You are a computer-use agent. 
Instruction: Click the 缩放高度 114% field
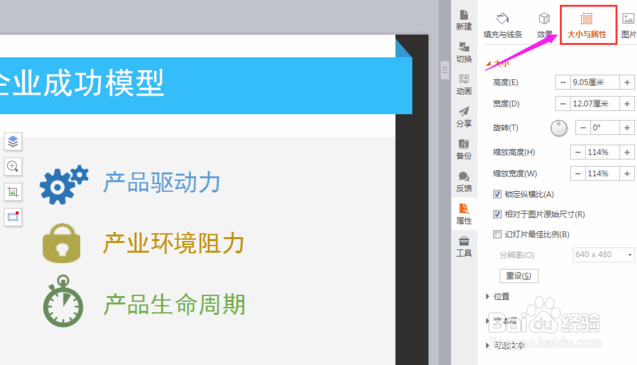603,152
